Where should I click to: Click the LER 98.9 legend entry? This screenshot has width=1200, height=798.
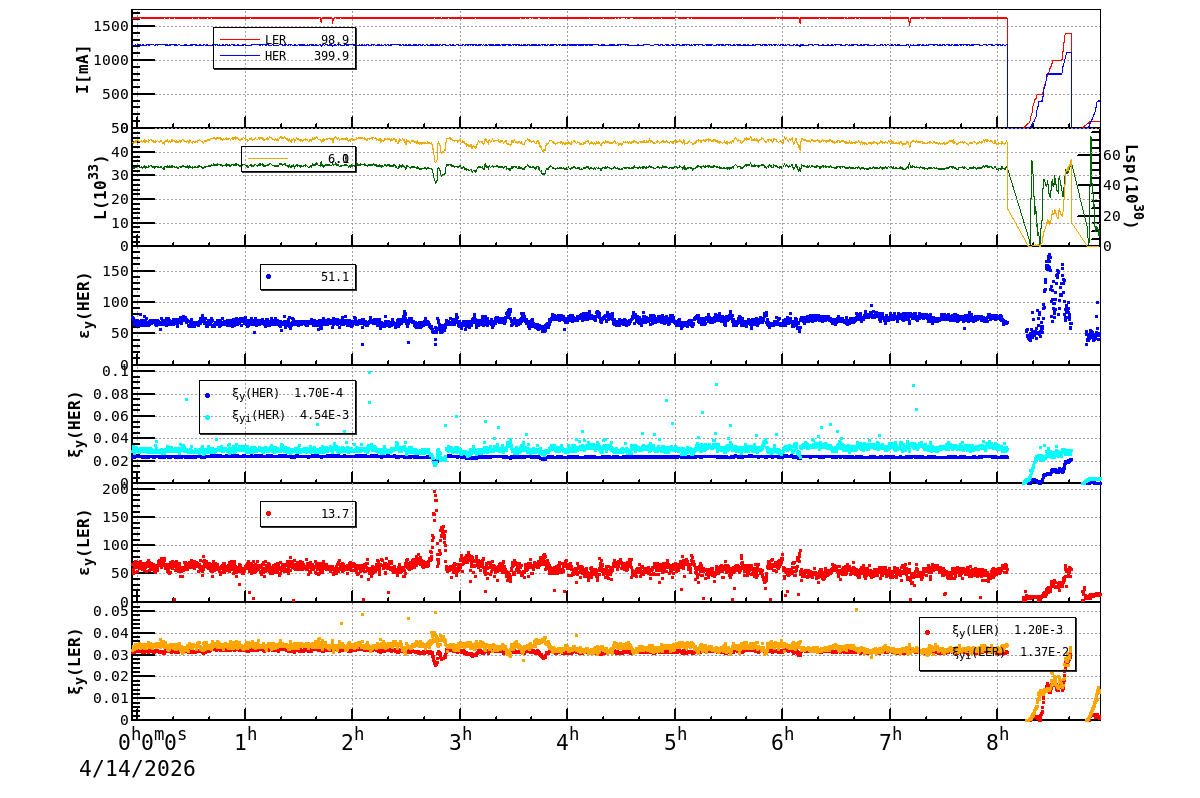tap(284, 40)
